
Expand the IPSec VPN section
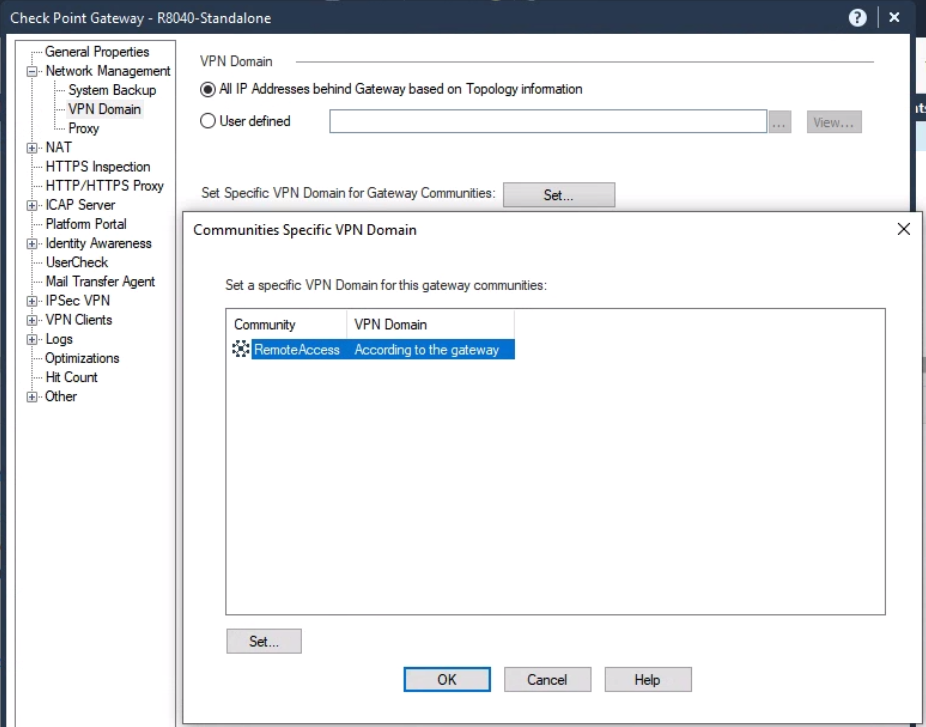pyautogui.click(x=31, y=300)
